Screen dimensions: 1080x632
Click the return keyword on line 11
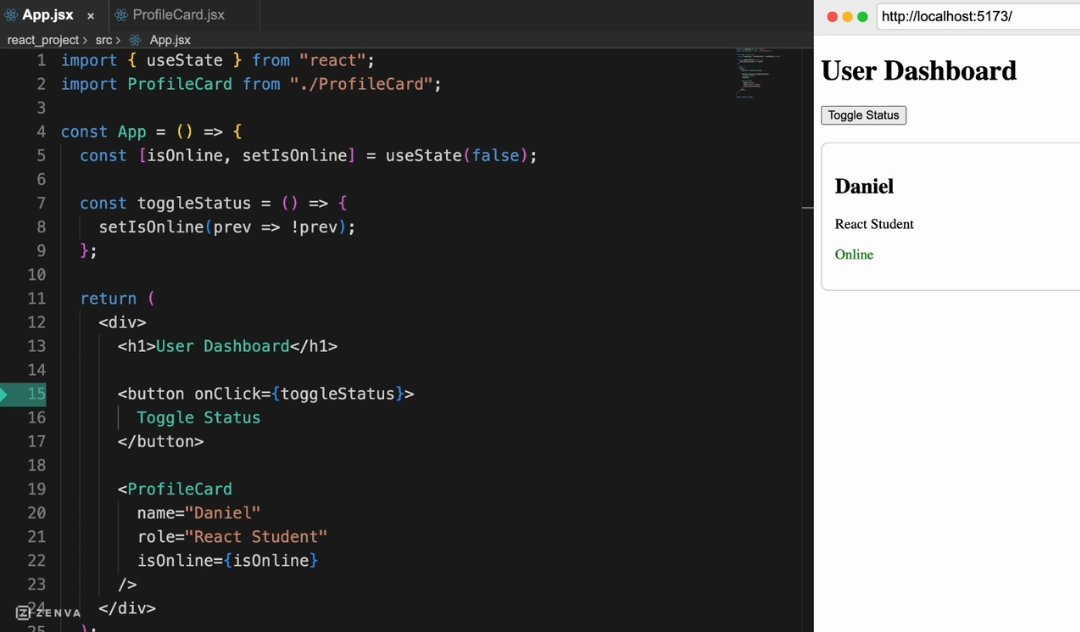tap(108, 299)
